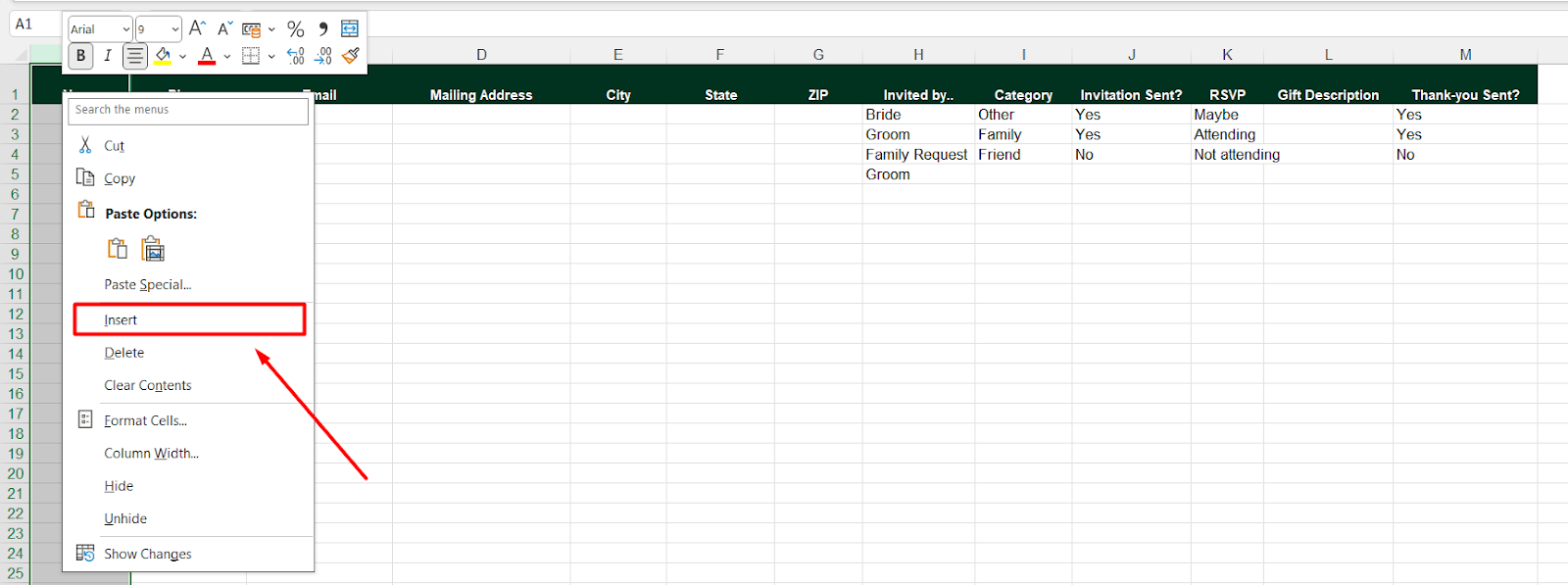
Task: Click Merge and Center icon
Action: point(350,29)
